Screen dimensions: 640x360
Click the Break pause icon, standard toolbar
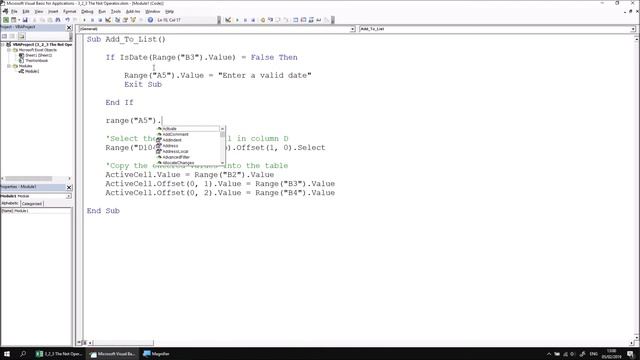(x=92, y=20)
